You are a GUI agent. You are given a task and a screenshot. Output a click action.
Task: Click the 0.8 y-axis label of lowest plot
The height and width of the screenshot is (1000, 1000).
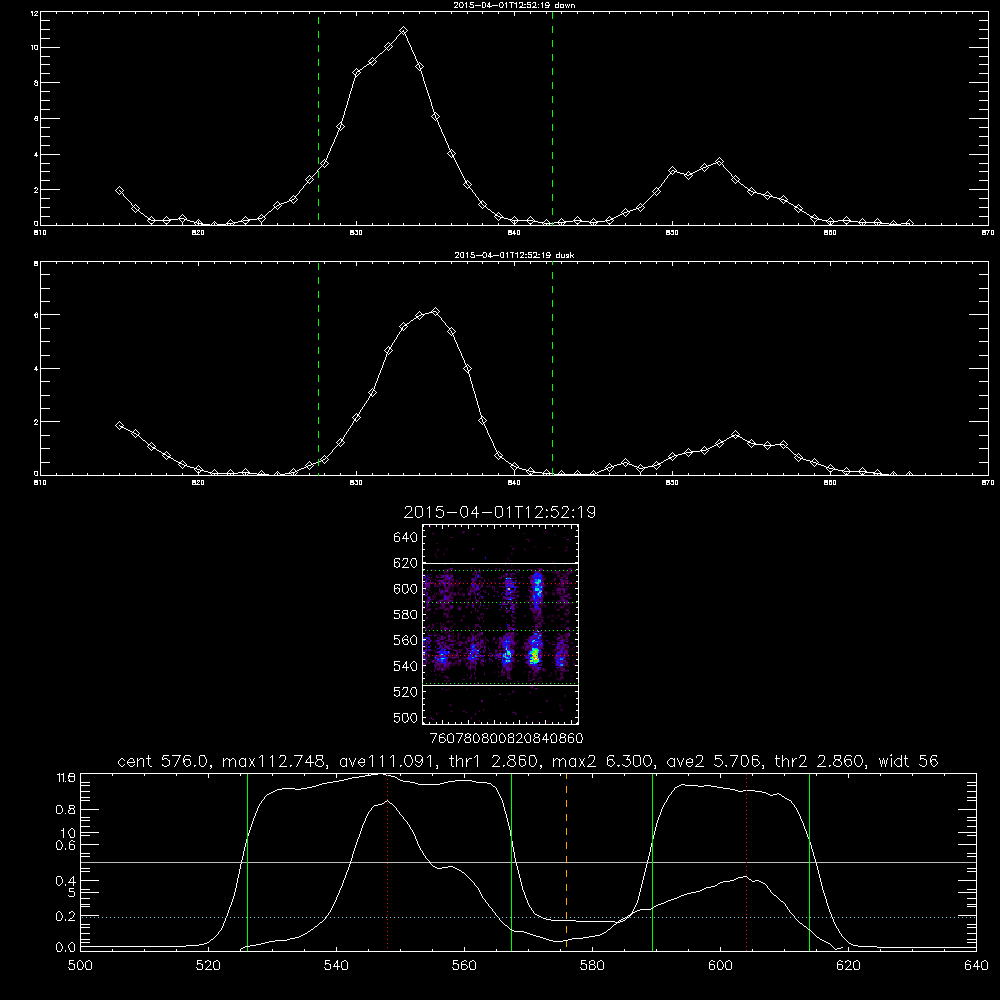[x=66, y=810]
